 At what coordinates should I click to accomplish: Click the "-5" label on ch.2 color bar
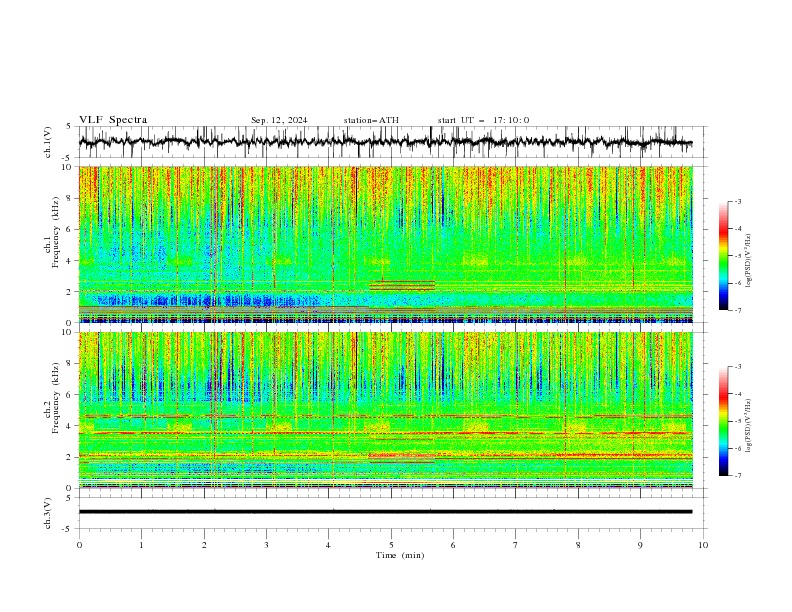click(x=737, y=421)
